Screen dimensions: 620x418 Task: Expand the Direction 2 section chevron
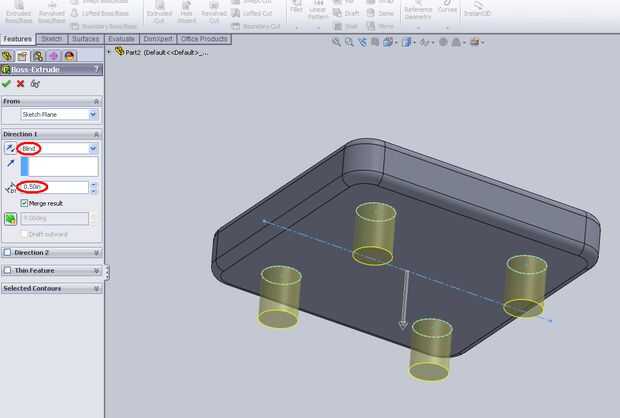point(96,253)
